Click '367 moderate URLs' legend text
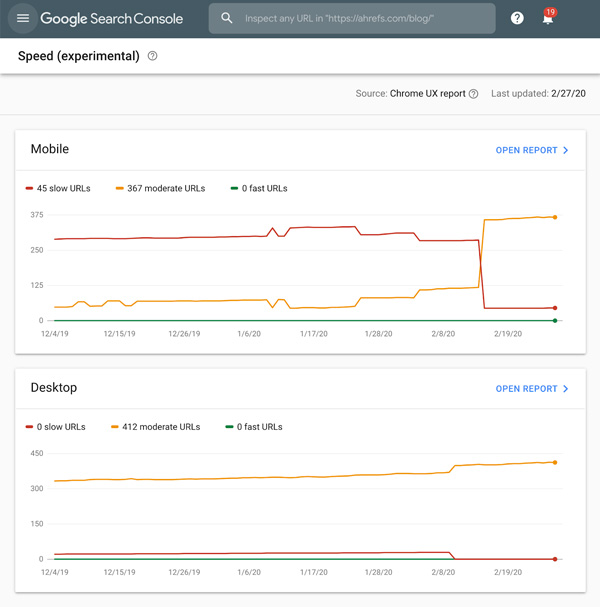 coord(166,189)
